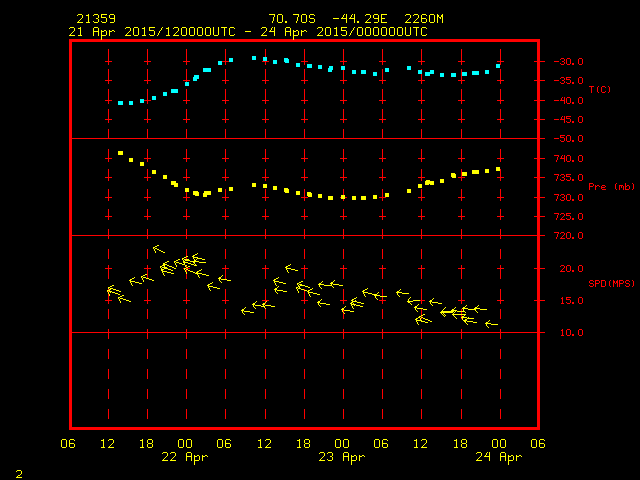Click the elevation label 2260M
This screenshot has height=480, width=640.
[424, 19]
